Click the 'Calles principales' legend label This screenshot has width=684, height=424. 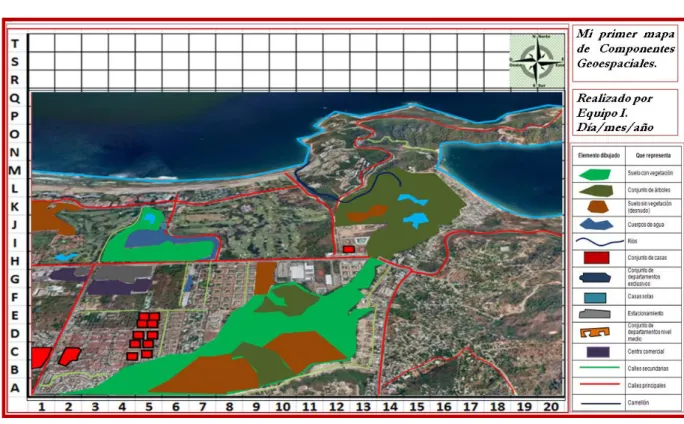(x=646, y=386)
